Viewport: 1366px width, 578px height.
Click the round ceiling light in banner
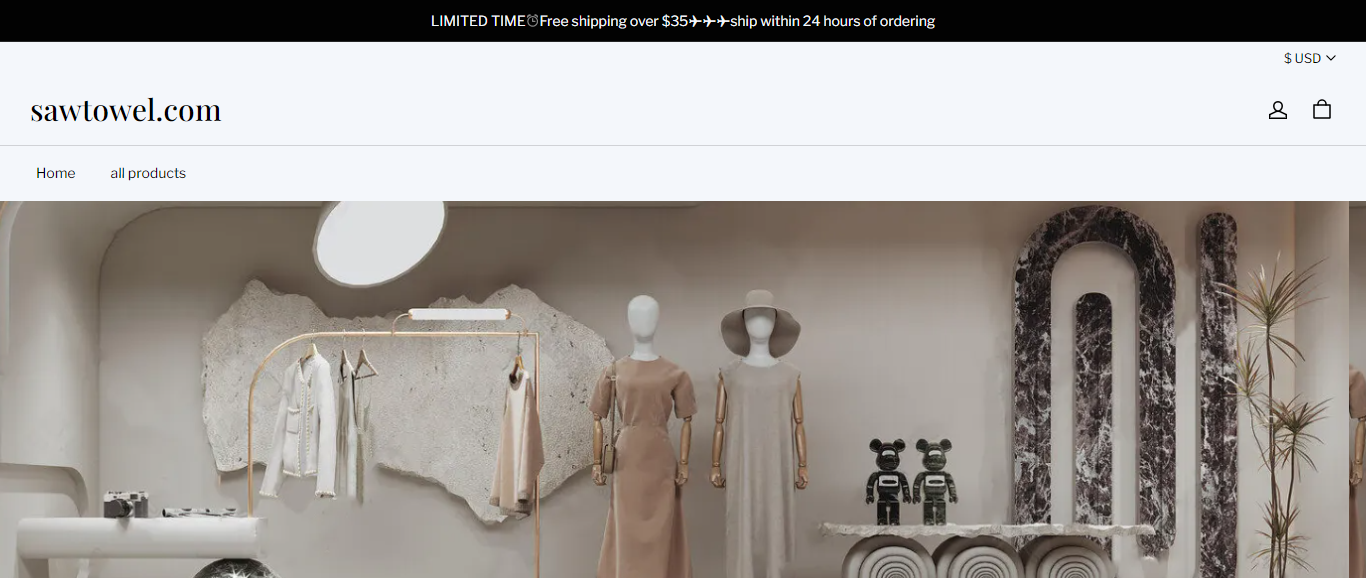tap(380, 242)
